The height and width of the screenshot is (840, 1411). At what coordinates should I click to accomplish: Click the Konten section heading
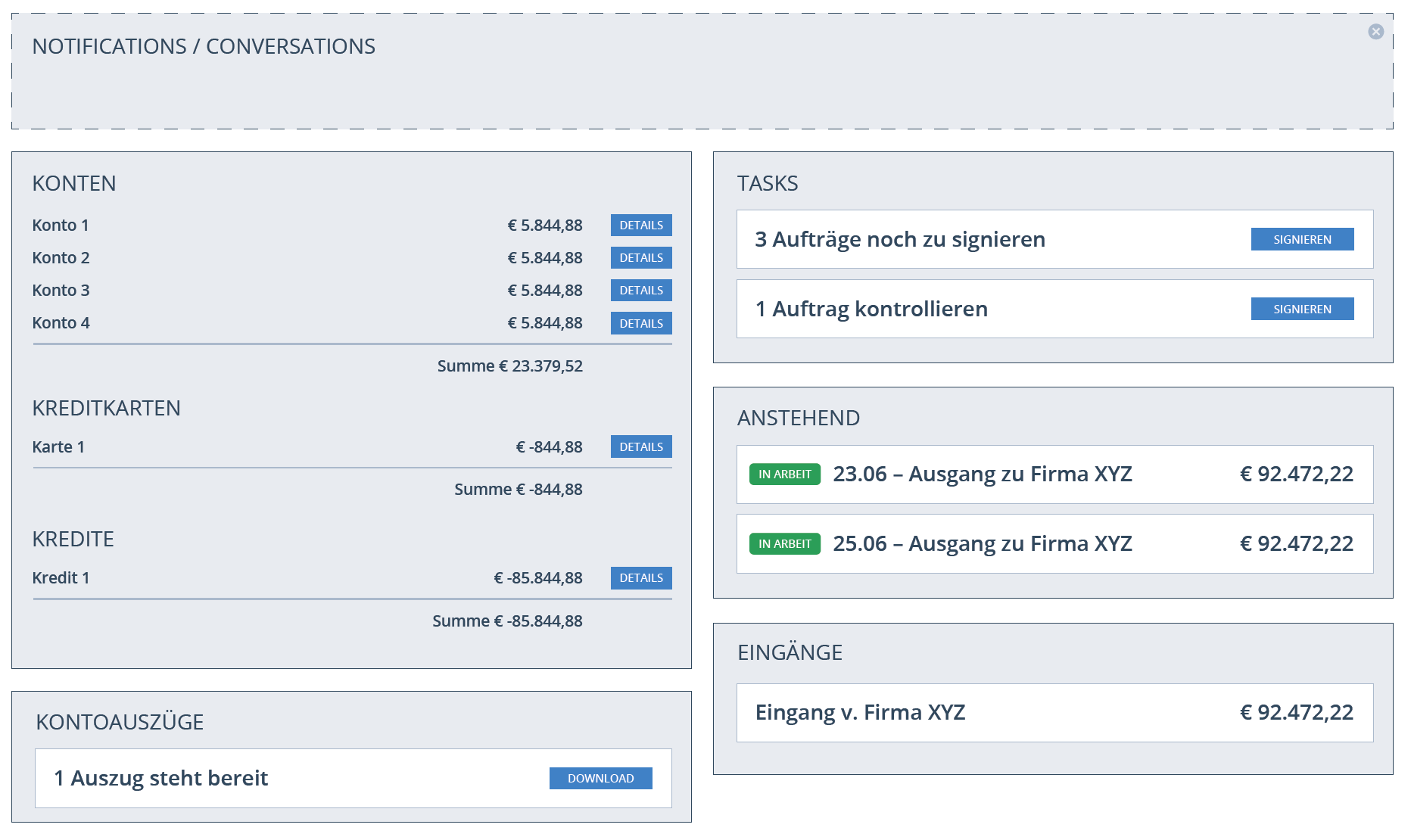74,184
